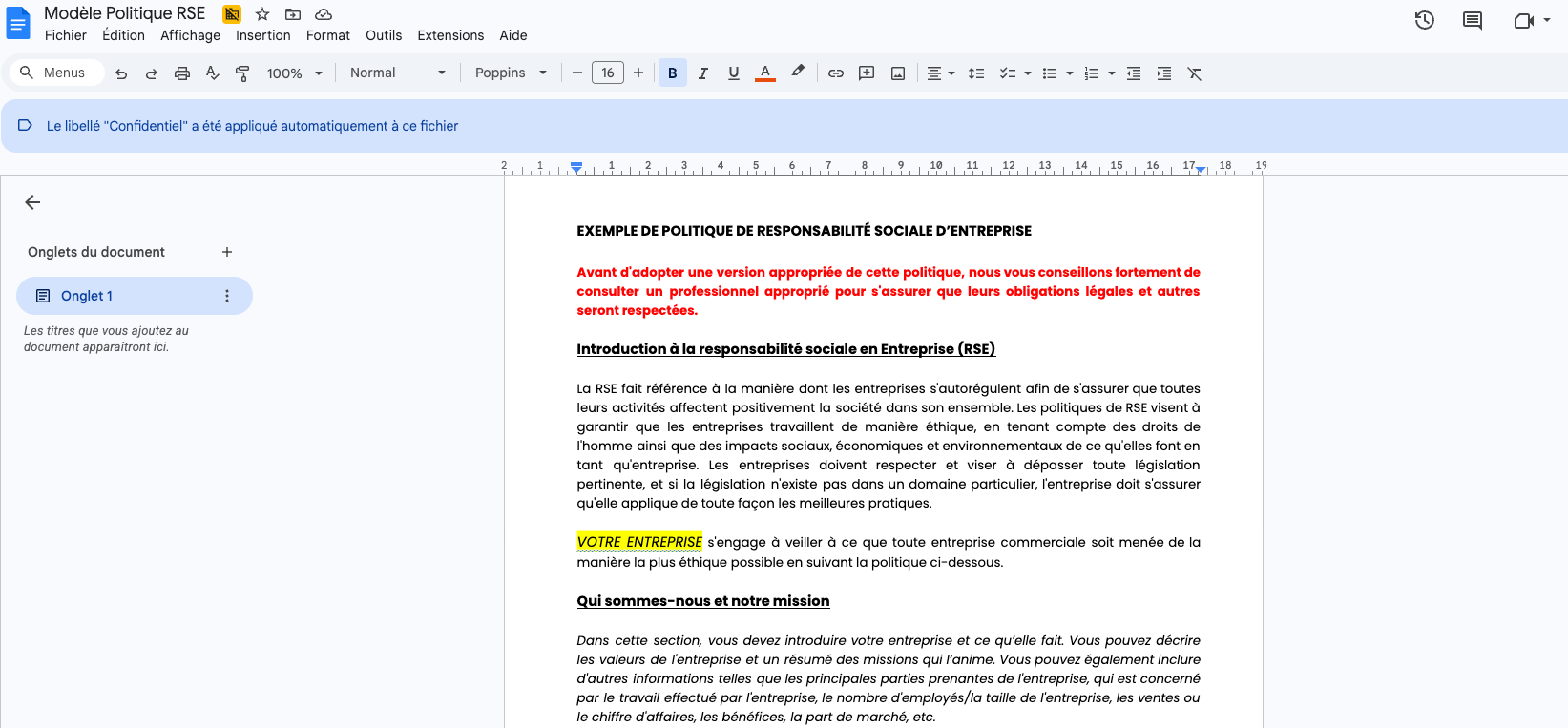Open the Fichier menu
The width and height of the screenshot is (1568, 728).
click(x=66, y=35)
